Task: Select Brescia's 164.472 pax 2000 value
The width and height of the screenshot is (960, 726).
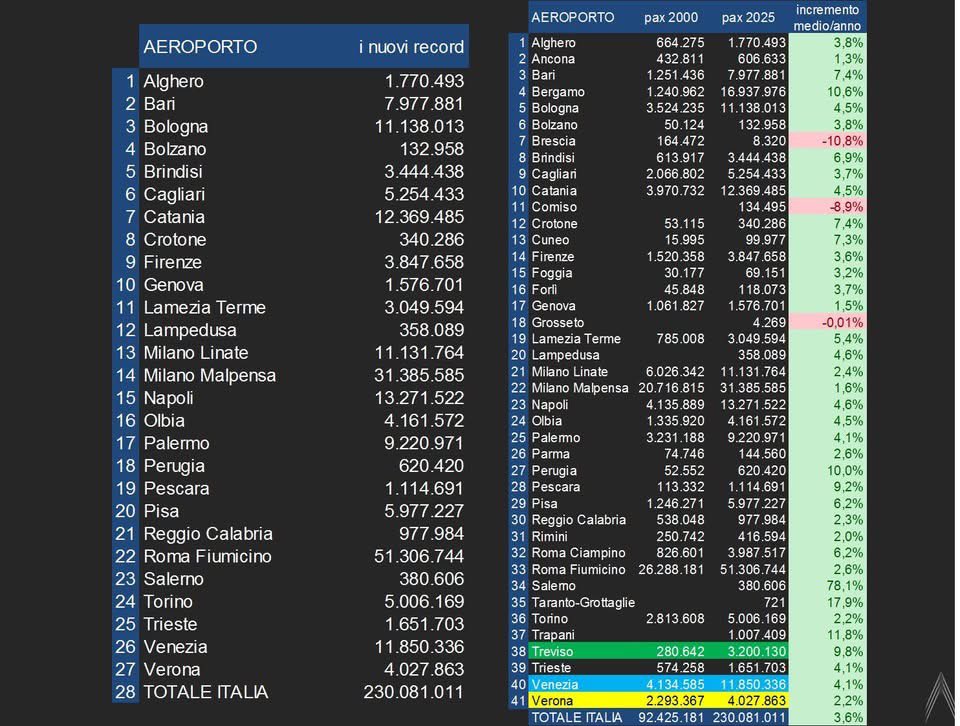Action: click(680, 141)
